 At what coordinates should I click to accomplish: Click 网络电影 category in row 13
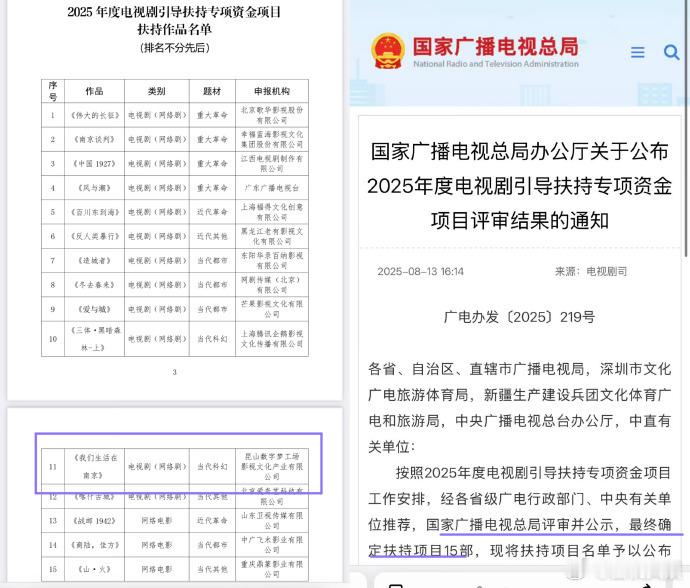[x=157, y=521]
